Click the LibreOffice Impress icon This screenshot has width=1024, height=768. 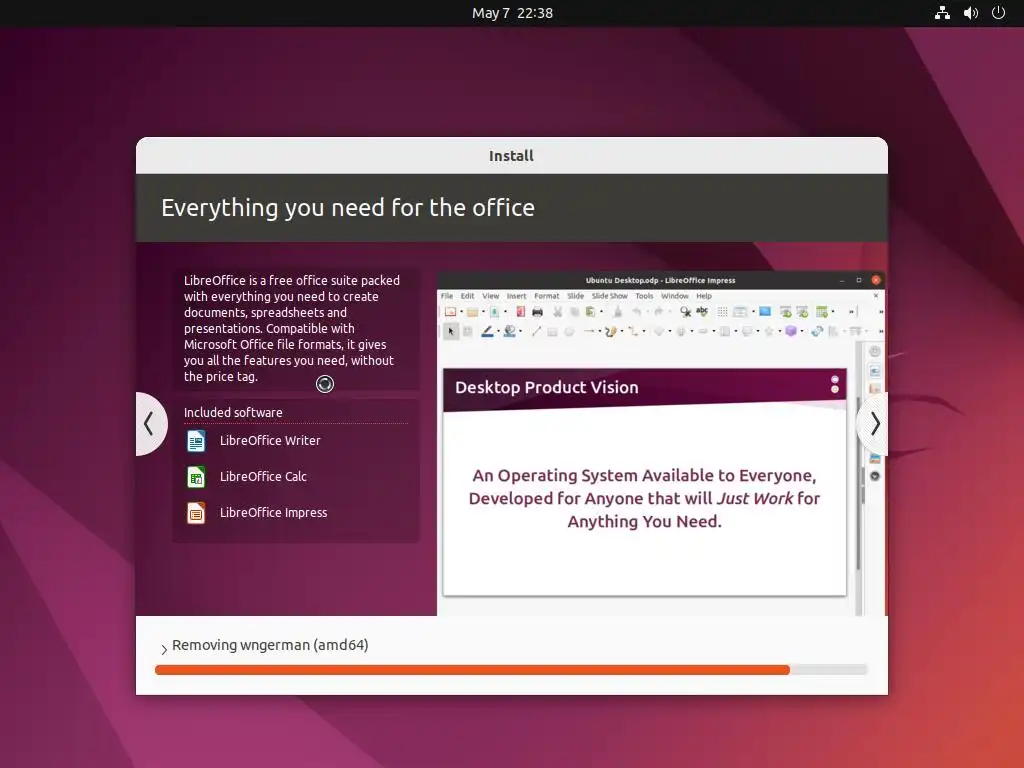[196, 513]
